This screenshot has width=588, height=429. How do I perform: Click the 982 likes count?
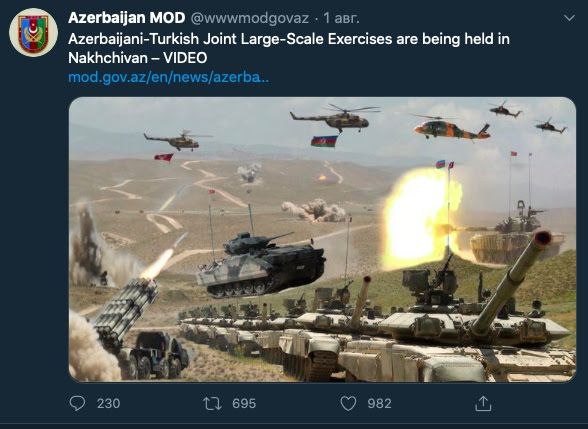pos(379,404)
